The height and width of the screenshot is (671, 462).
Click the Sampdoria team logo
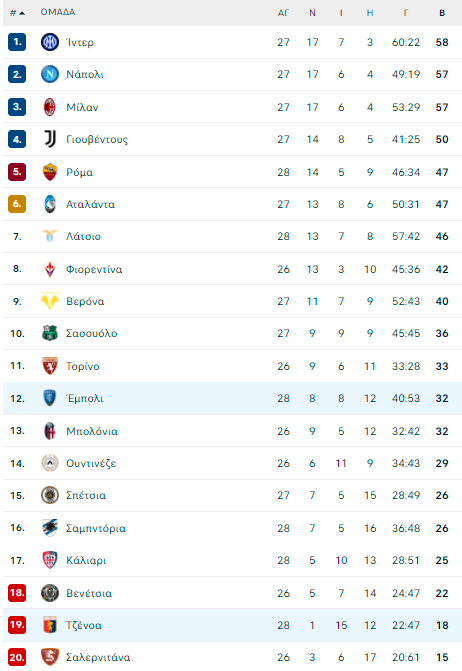pos(50,528)
